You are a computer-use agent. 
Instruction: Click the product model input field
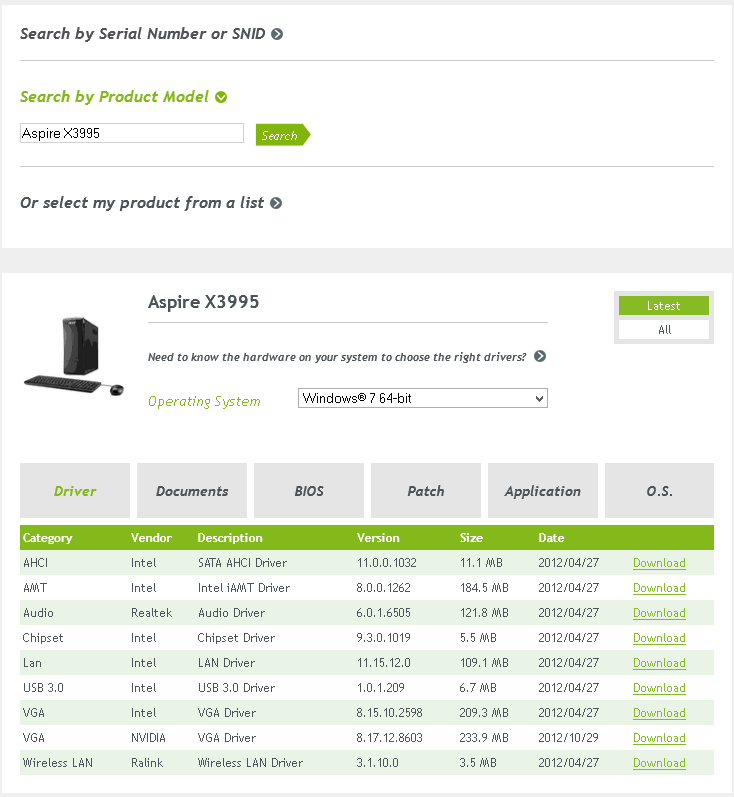[x=132, y=133]
